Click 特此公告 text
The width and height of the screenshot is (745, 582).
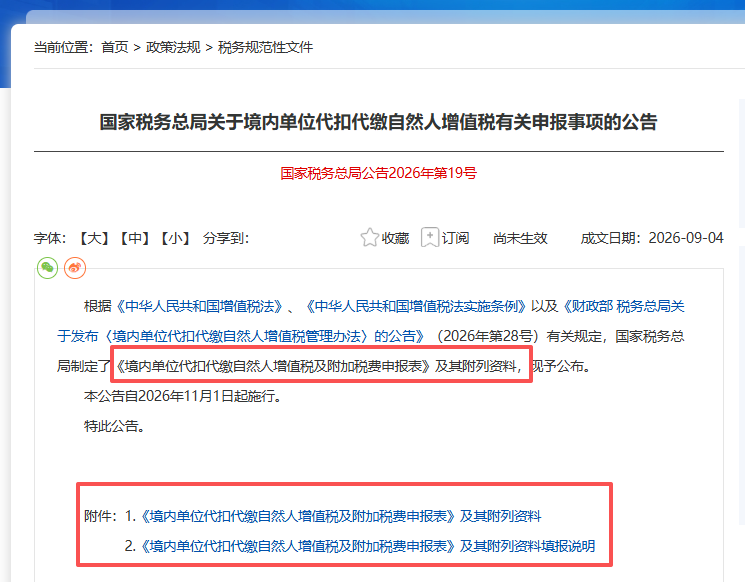pyautogui.click(x=115, y=426)
